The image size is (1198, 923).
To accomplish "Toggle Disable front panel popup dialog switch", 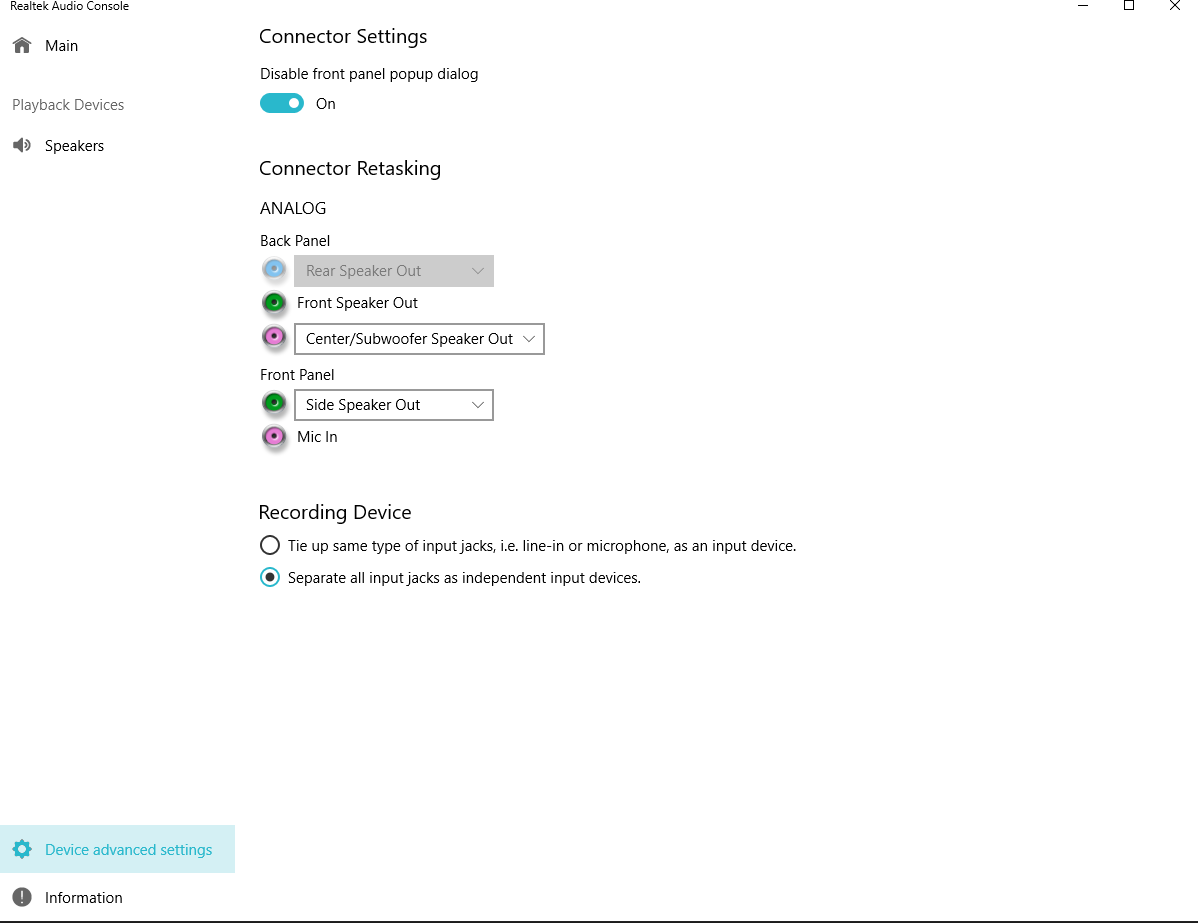I will (x=282, y=103).
